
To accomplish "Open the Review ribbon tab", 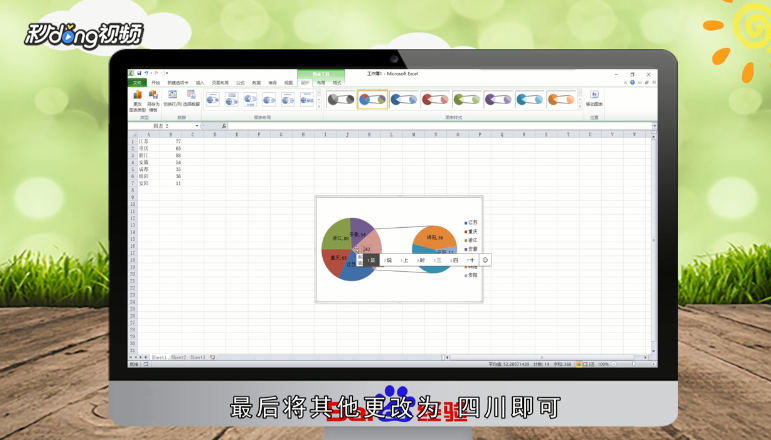I will (x=272, y=83).
